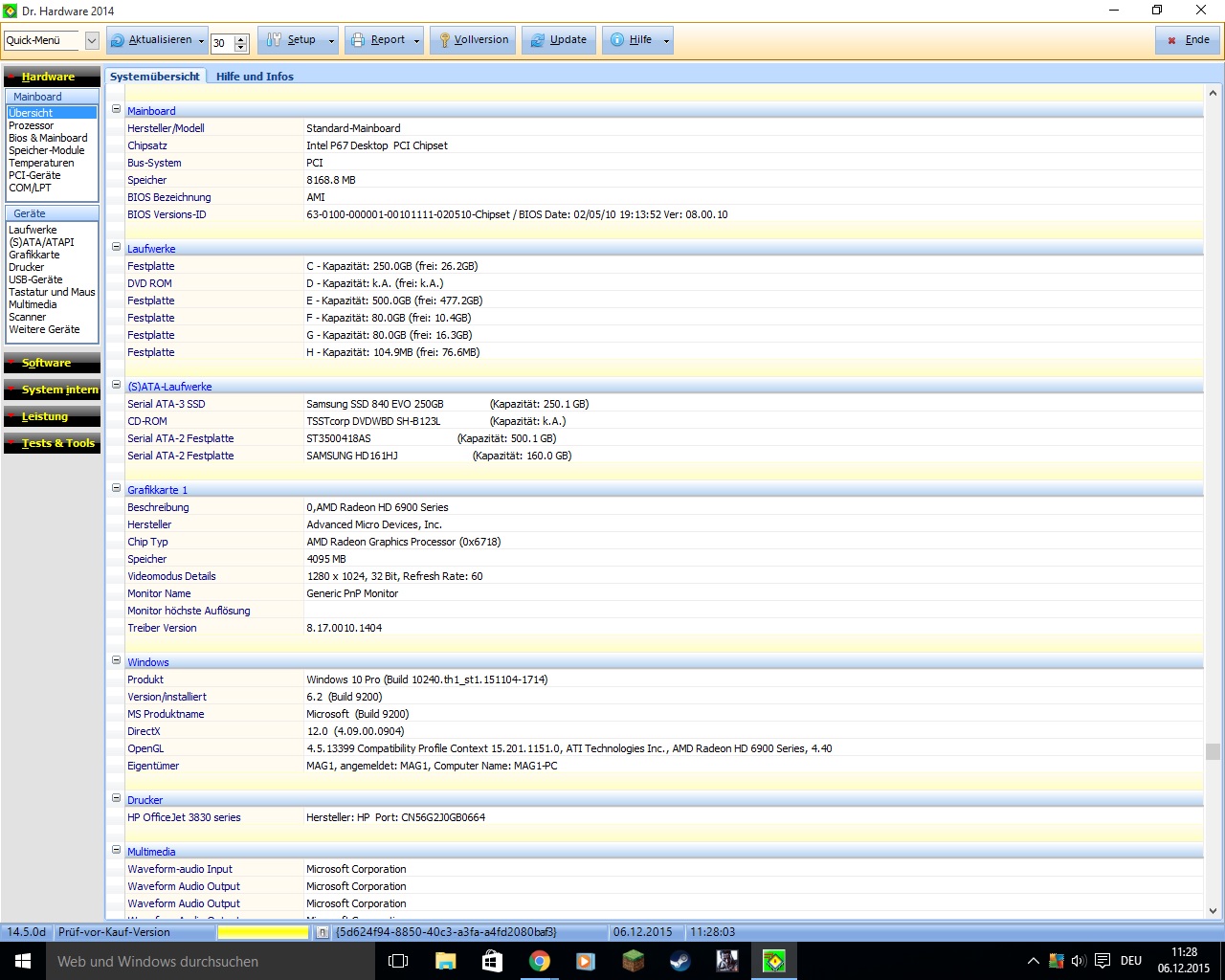Screen dimensions: 1225x980
Task: Collapse the Windows section
Action: pyautogui.click(x=117, y=661)
